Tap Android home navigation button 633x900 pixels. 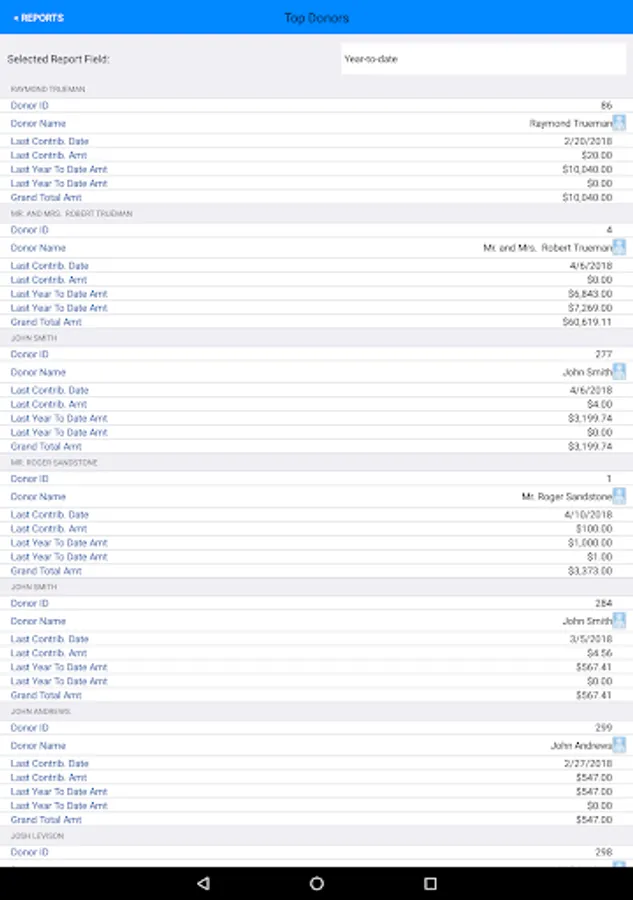(317, 883)
